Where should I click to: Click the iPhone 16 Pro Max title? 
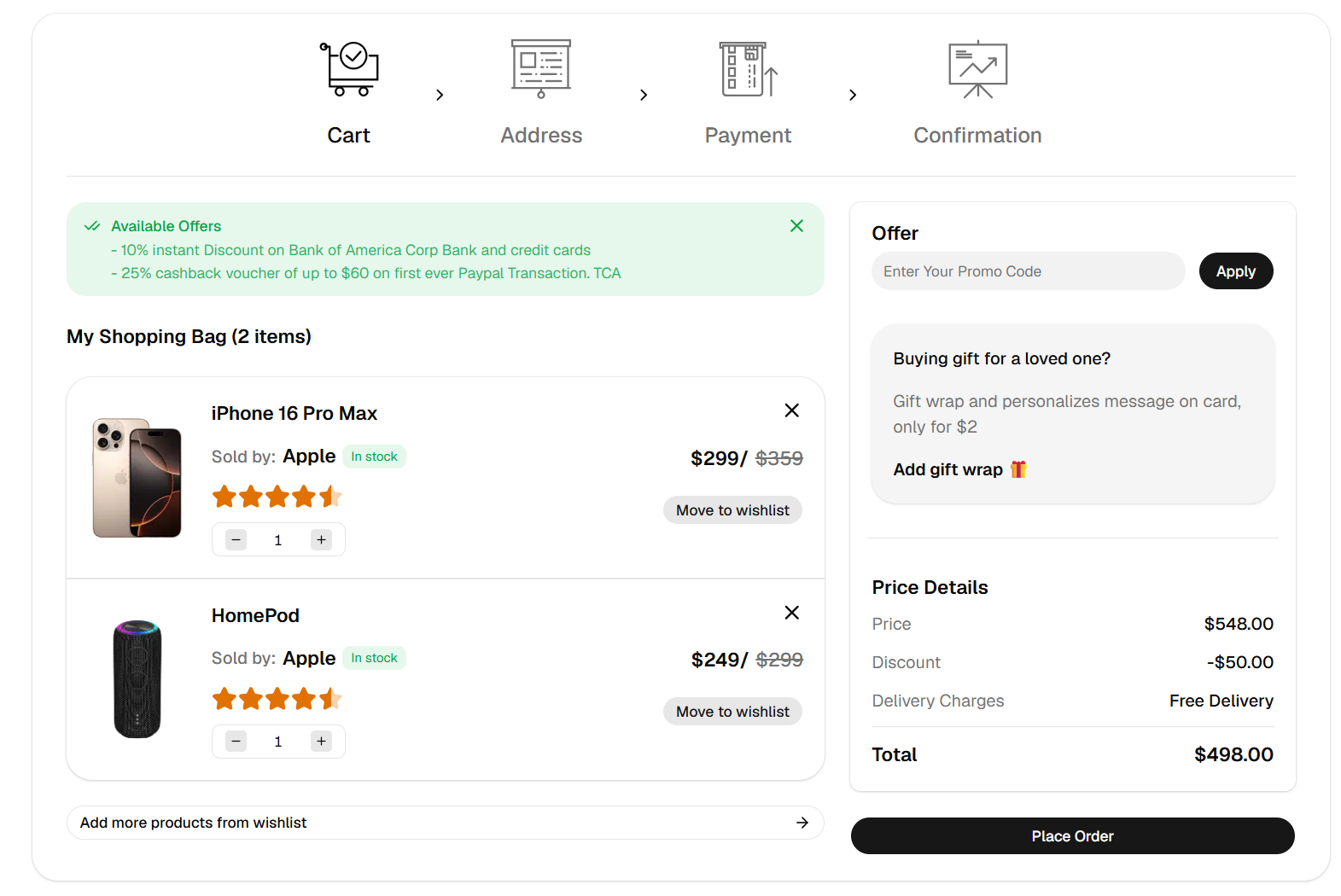pos(294,413)
